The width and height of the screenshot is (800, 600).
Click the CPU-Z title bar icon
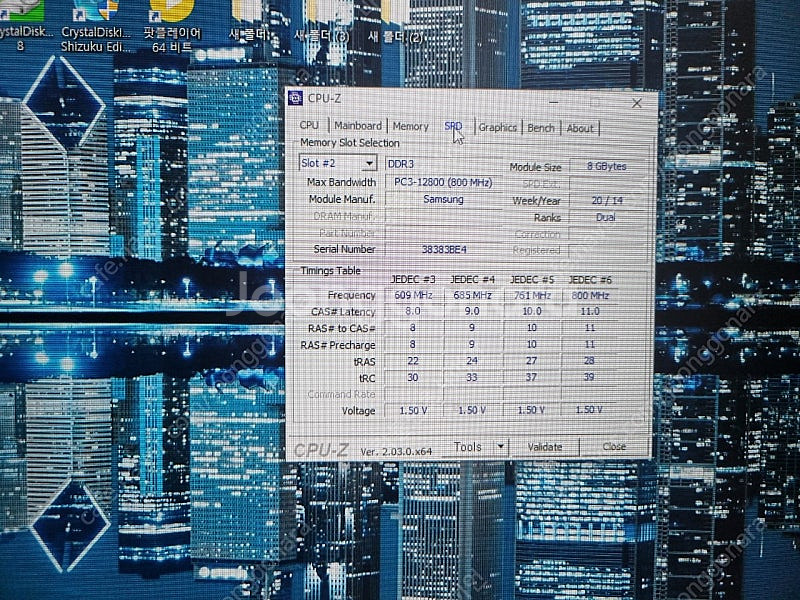click(295, 98)
